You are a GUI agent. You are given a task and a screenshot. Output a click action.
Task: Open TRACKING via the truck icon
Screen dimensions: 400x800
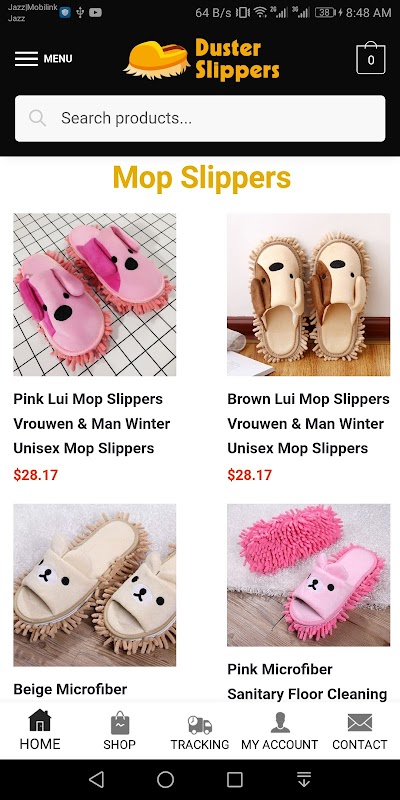click(199, 724)
